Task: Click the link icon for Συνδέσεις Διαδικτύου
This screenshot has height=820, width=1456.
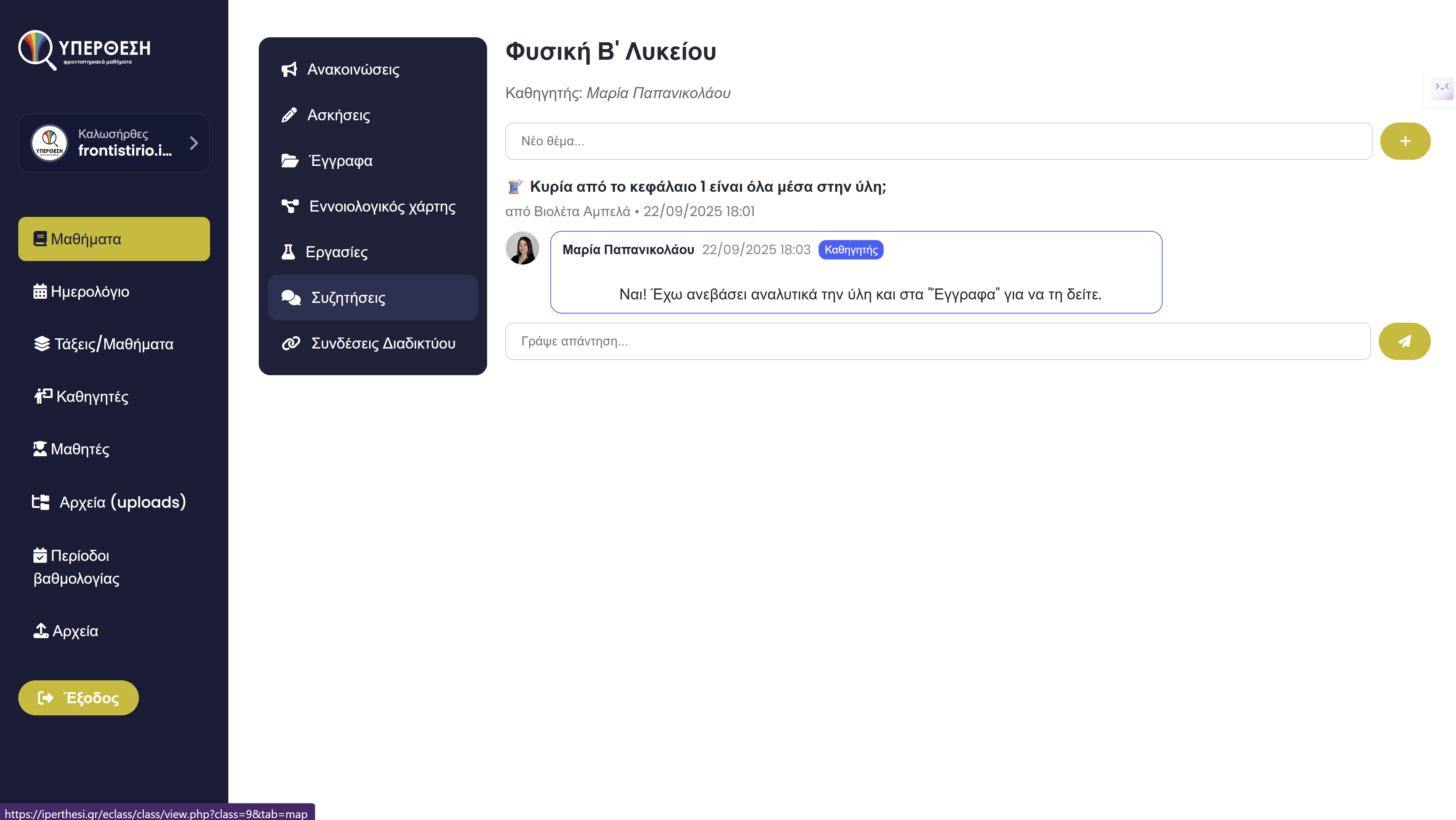Action: point(290,344)
